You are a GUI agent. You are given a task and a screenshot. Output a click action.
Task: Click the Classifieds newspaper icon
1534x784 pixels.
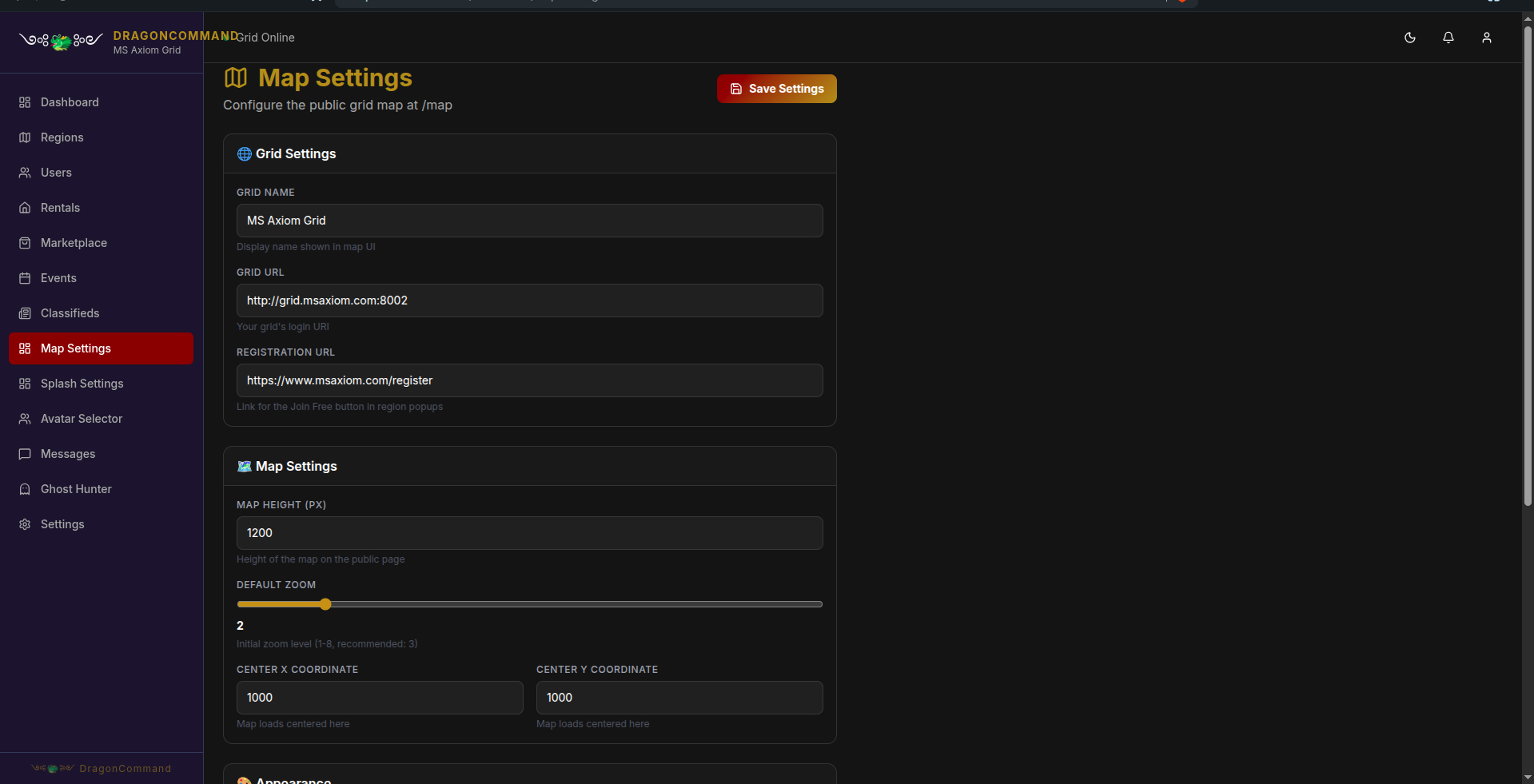coord(25,313)
